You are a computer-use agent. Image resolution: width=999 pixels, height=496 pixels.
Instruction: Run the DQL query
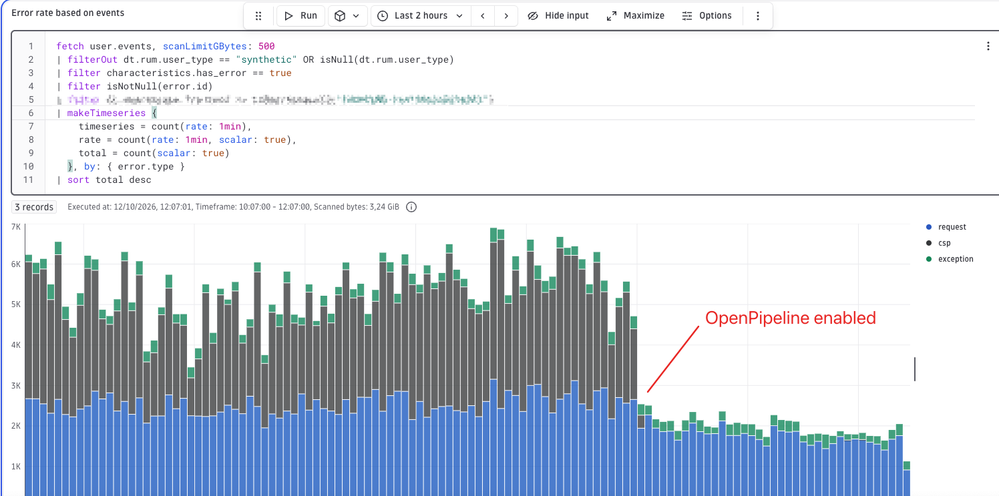click(x=301, y=16)
